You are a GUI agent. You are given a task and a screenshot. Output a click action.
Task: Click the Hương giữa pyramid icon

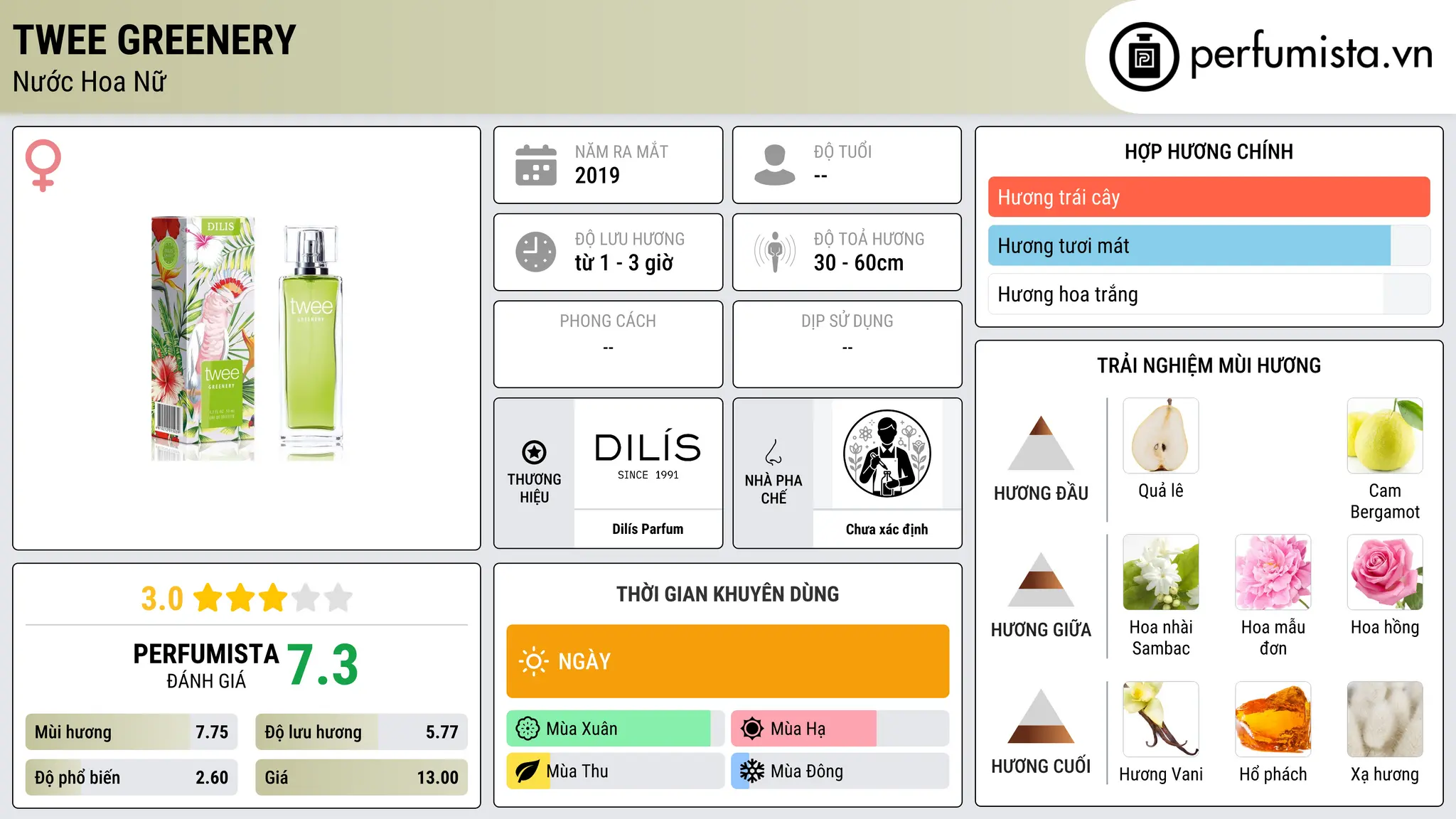(x=1041, y=579)
